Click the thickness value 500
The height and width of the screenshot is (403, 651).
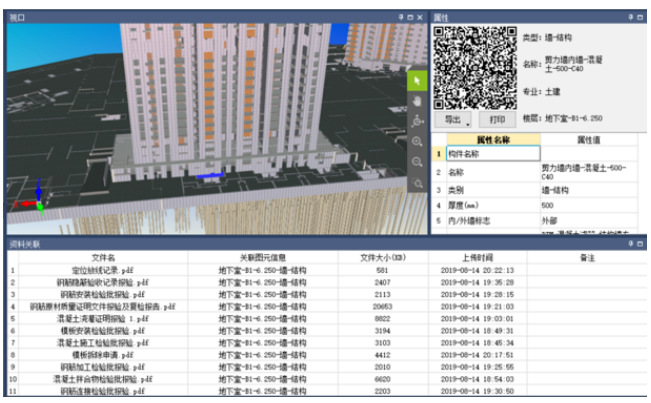coord(547,205)
